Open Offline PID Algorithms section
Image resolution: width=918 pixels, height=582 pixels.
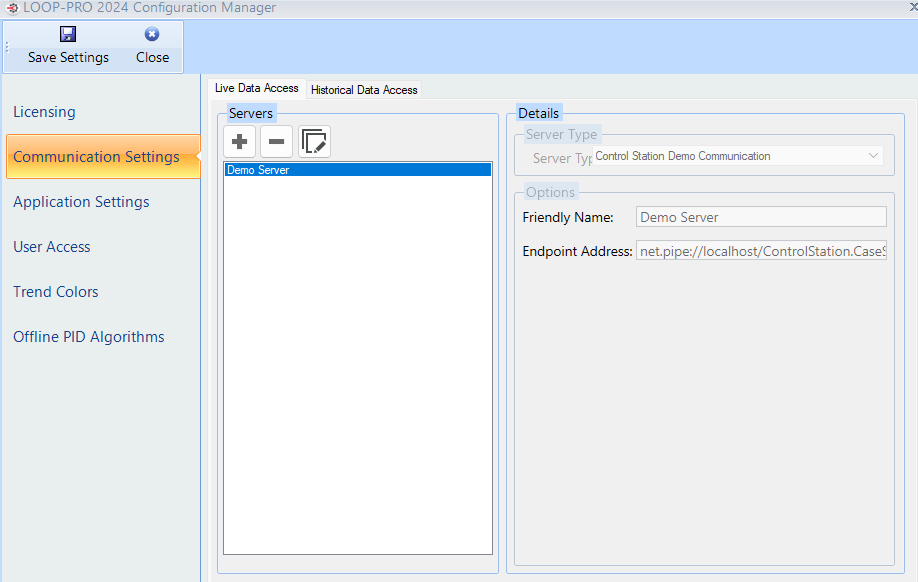89,337
